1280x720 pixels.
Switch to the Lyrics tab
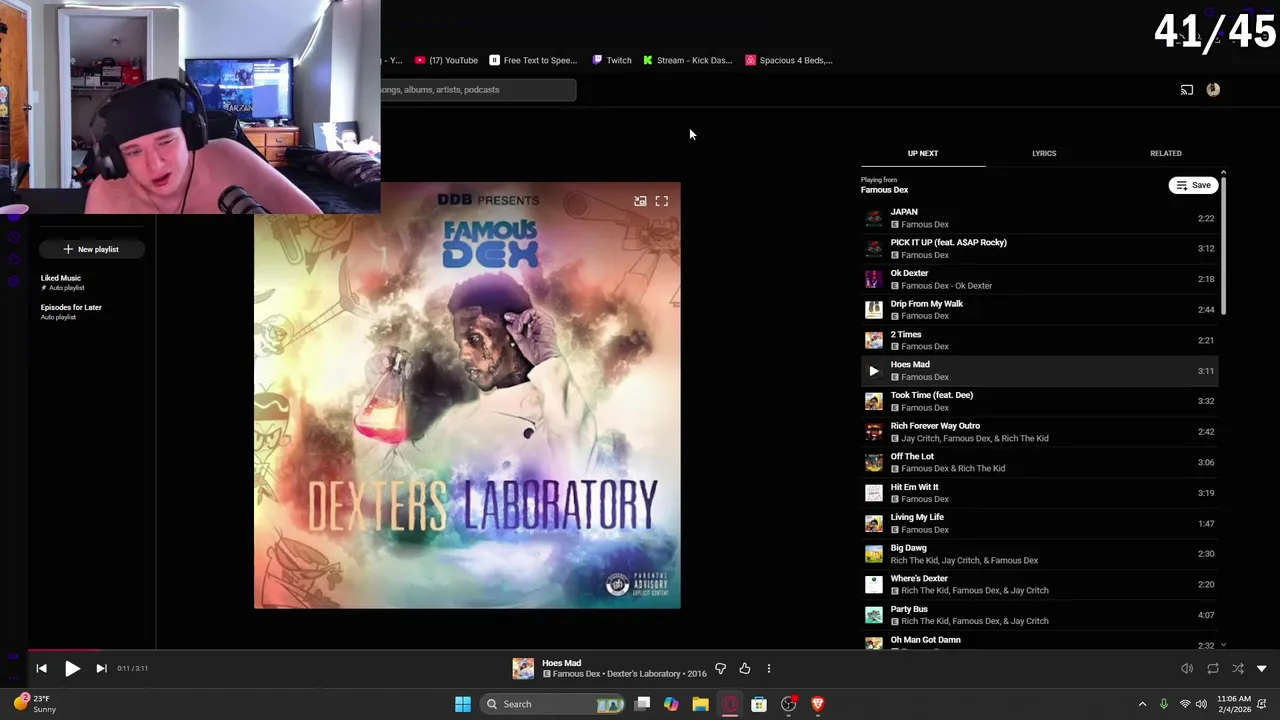(x=1044, y=153)
